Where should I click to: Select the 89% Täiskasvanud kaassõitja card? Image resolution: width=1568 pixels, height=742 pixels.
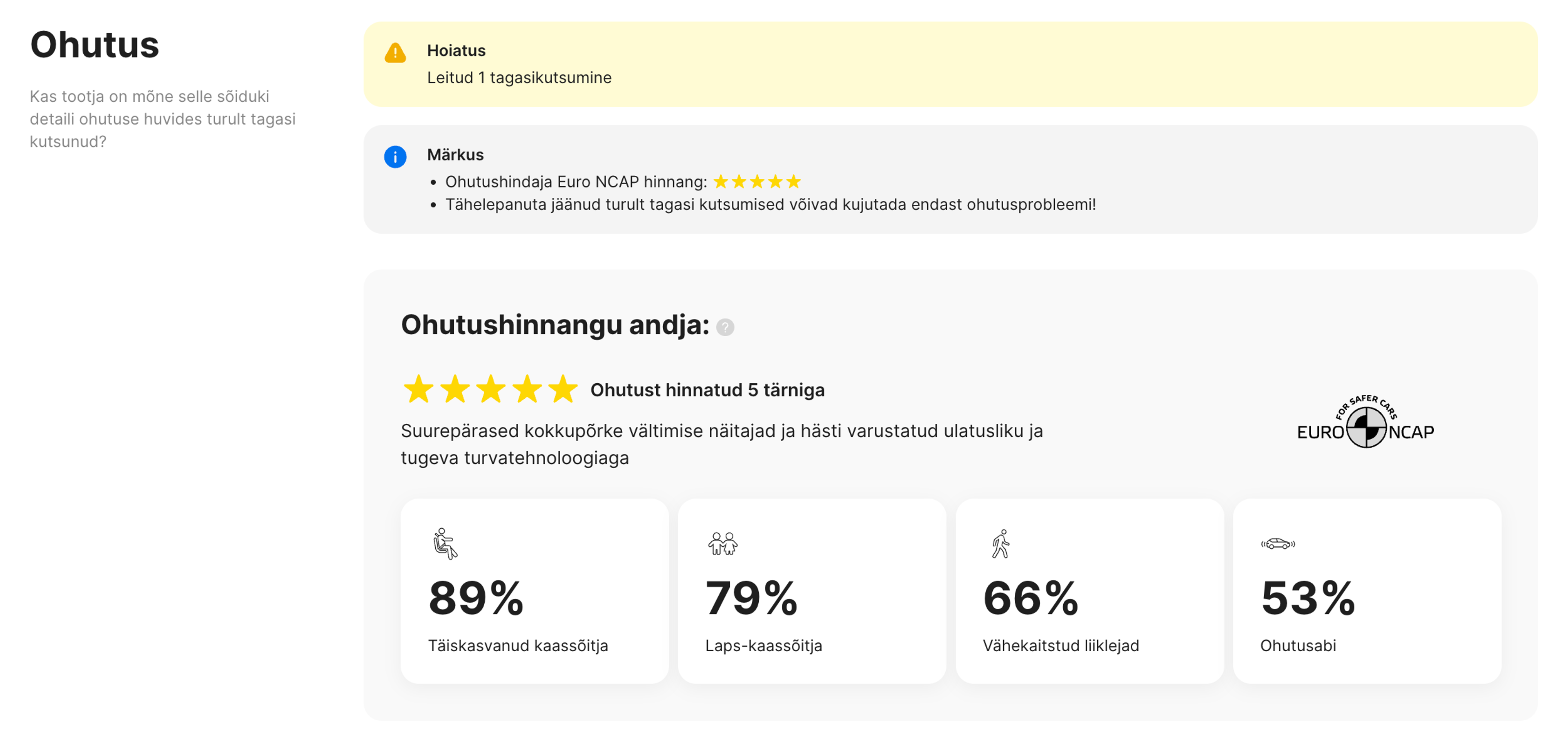pyautogui.click(x=534, y=590)
